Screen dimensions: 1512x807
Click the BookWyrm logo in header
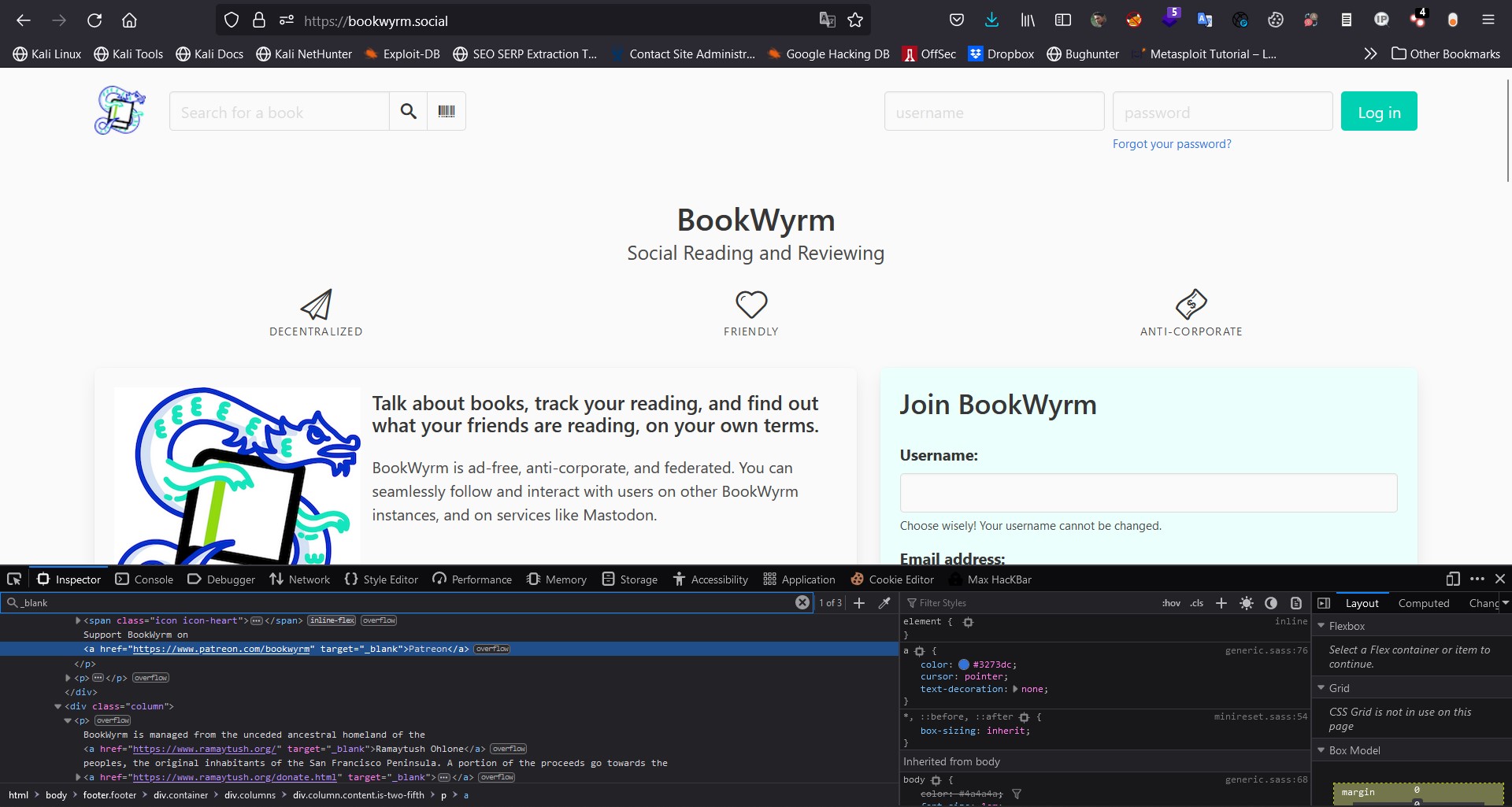point(120,110)
